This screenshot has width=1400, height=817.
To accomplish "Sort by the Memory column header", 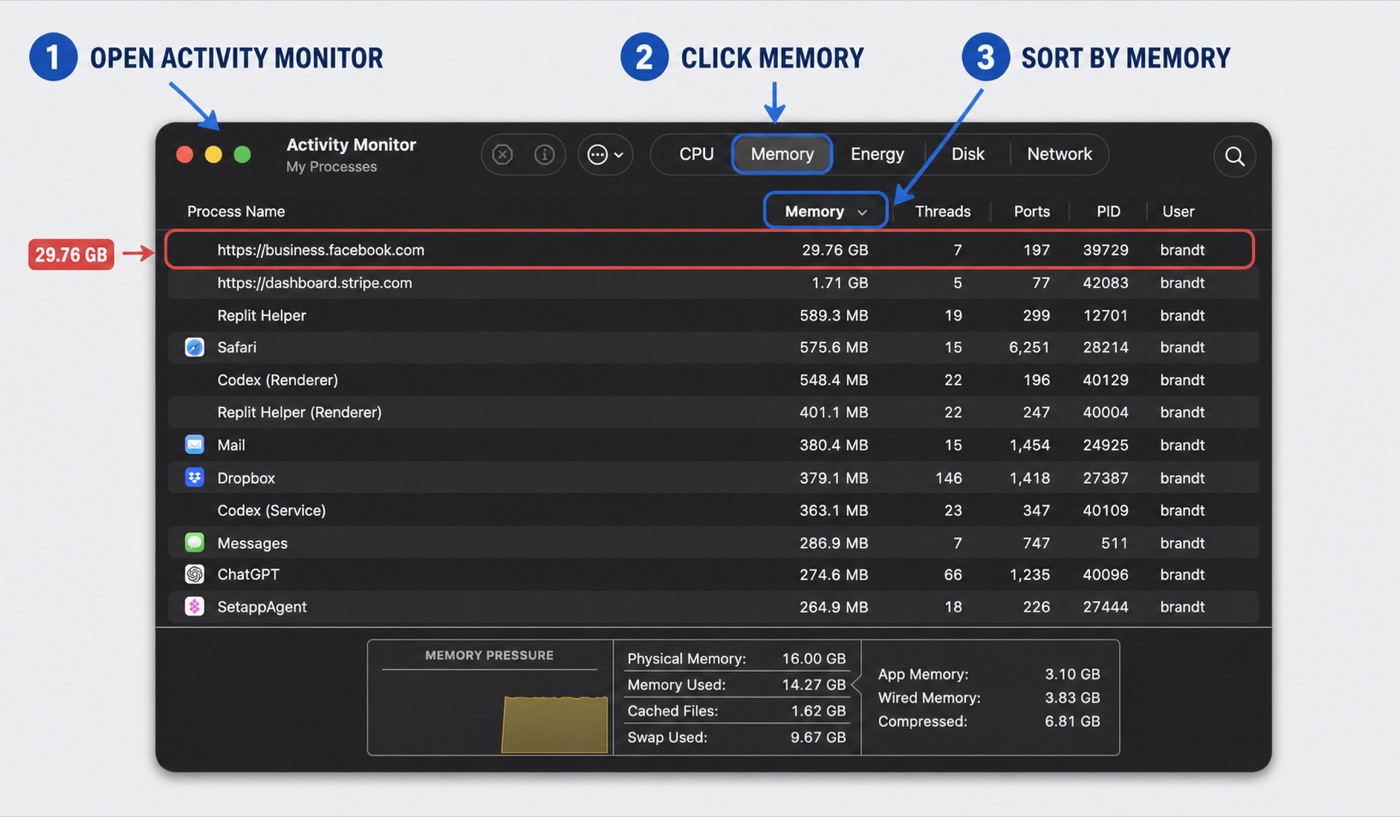I will pos(826,211).
